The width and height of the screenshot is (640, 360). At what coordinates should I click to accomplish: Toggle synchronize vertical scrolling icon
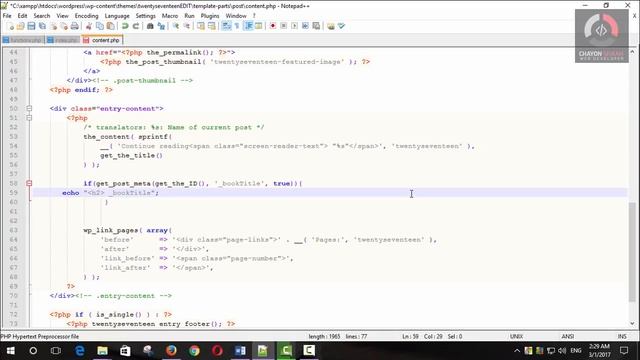(201, 26)
